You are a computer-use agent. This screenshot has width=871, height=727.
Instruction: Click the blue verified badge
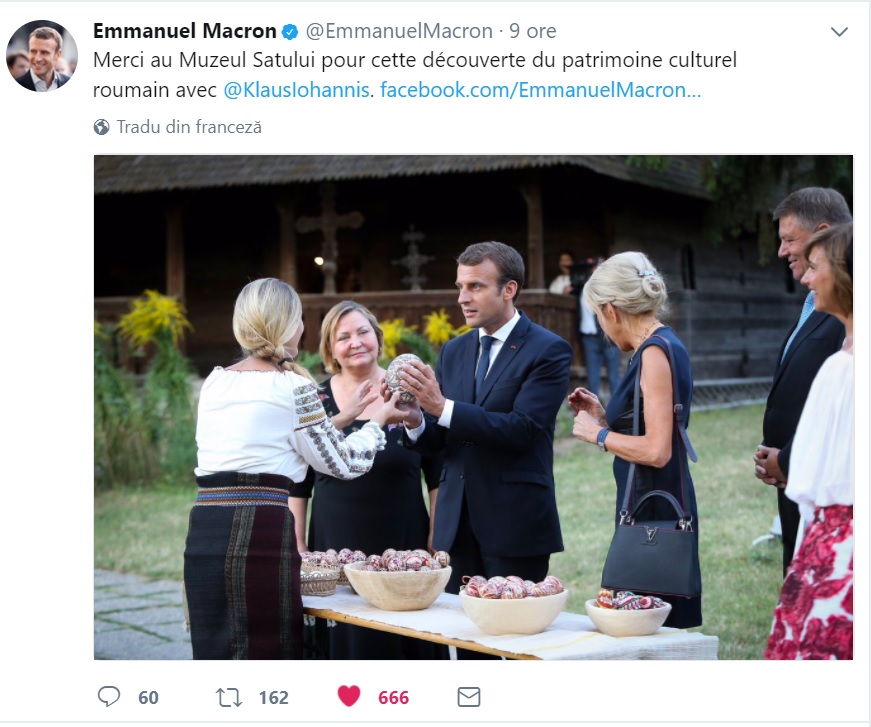291,31
